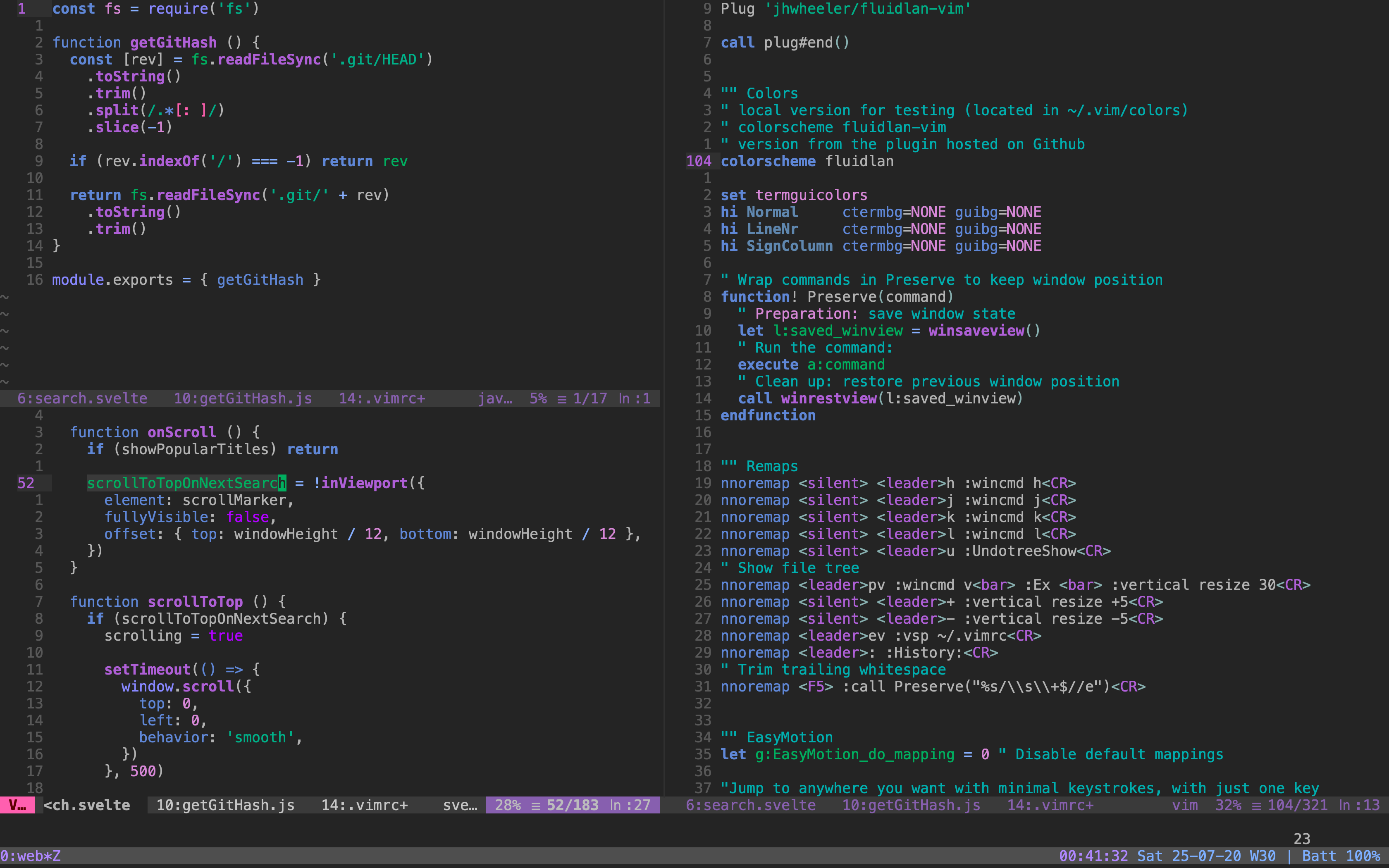Viewport: 1389px width, 868px height.
Task: Click the <F5> Preserve mapping line
Action: [933, 686]
